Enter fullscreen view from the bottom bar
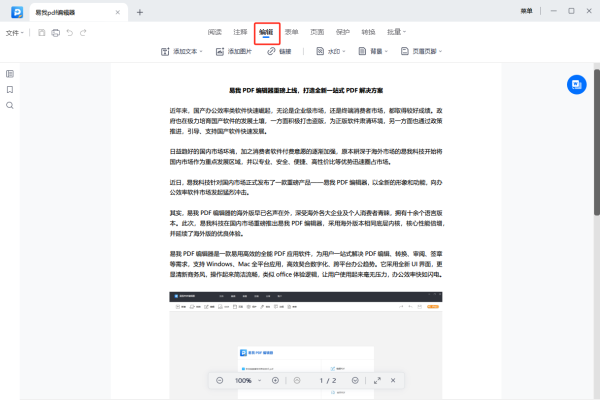600x400 pixels. 377,380
